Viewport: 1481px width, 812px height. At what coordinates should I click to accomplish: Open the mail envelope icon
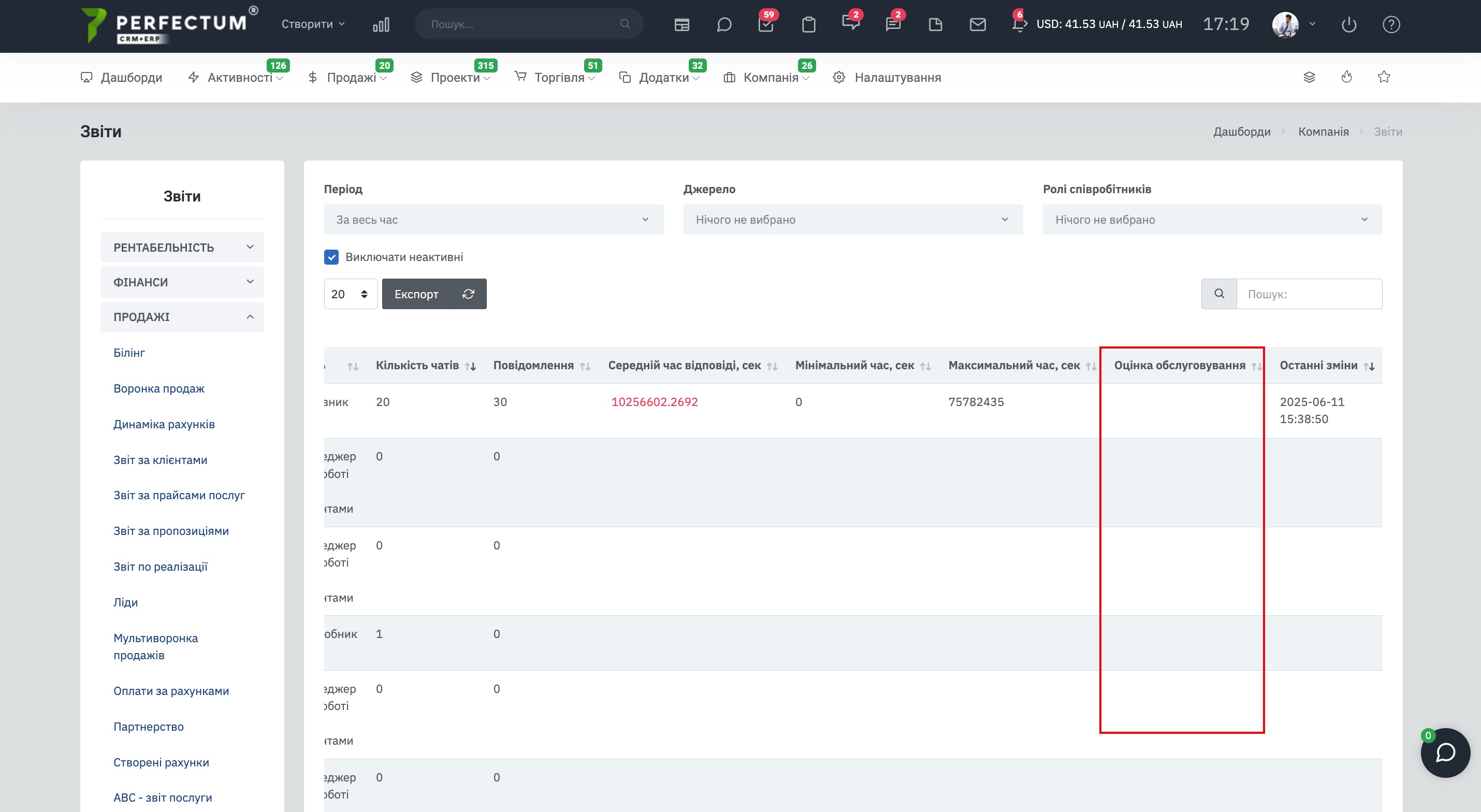point(977,24)
